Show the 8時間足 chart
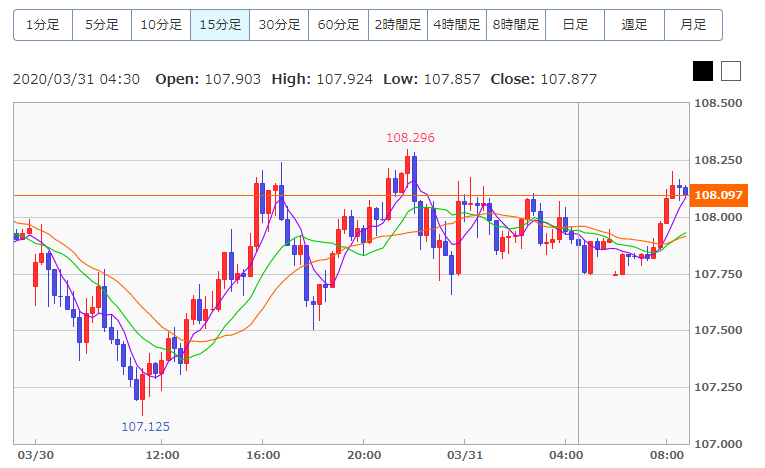This screenshot has height=468, width=765. pyautogui.click(x=516, y=25)
